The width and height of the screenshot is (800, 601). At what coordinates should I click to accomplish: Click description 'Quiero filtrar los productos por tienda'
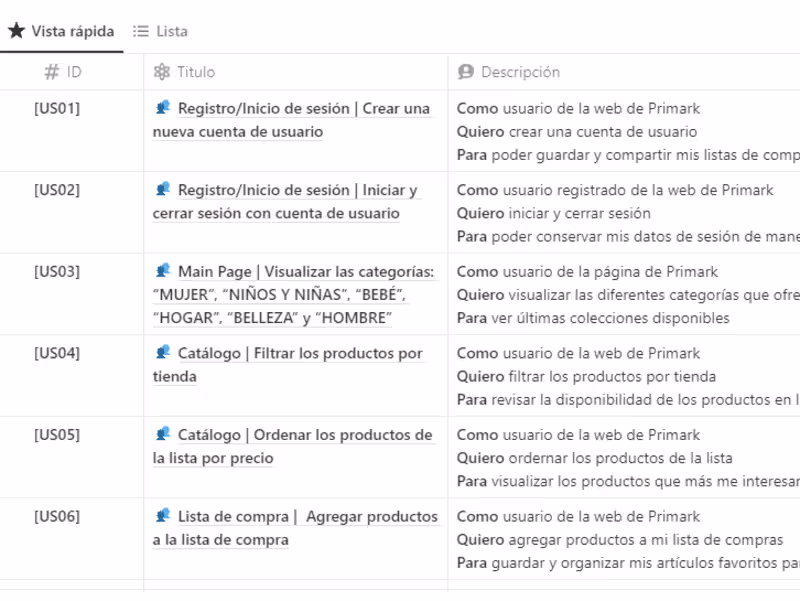pyautogui.click(x=586, y=377)
